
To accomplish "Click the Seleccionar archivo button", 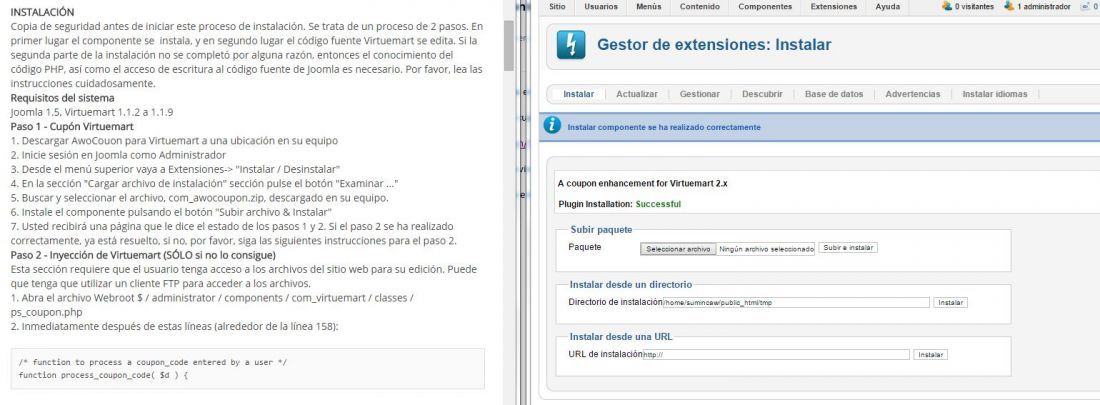I will tap(678, 249).
